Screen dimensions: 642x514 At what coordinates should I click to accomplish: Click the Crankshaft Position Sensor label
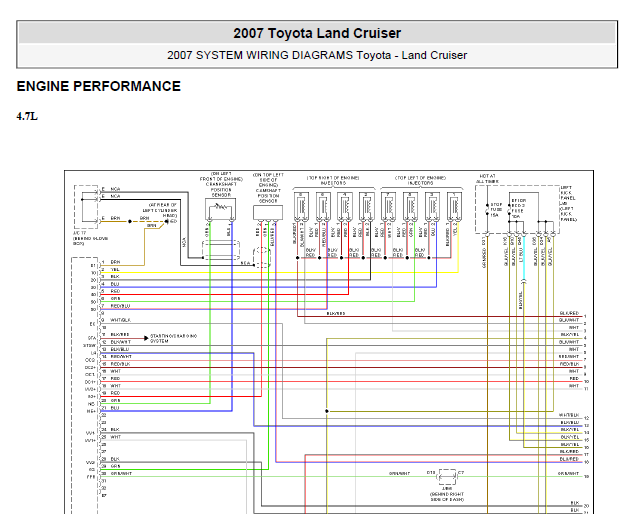tap(221, 184)
